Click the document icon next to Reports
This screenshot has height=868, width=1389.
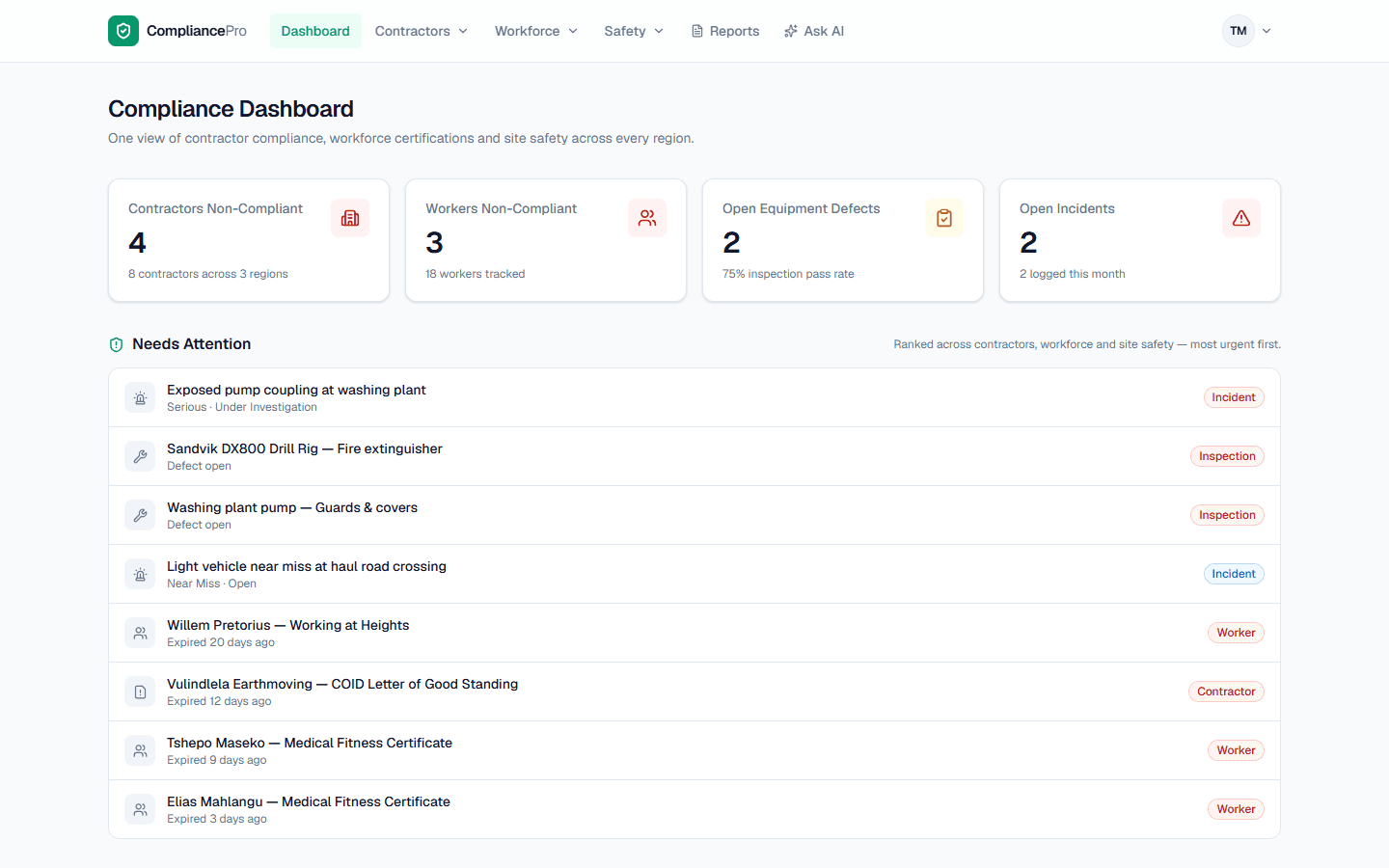[696, 31]
